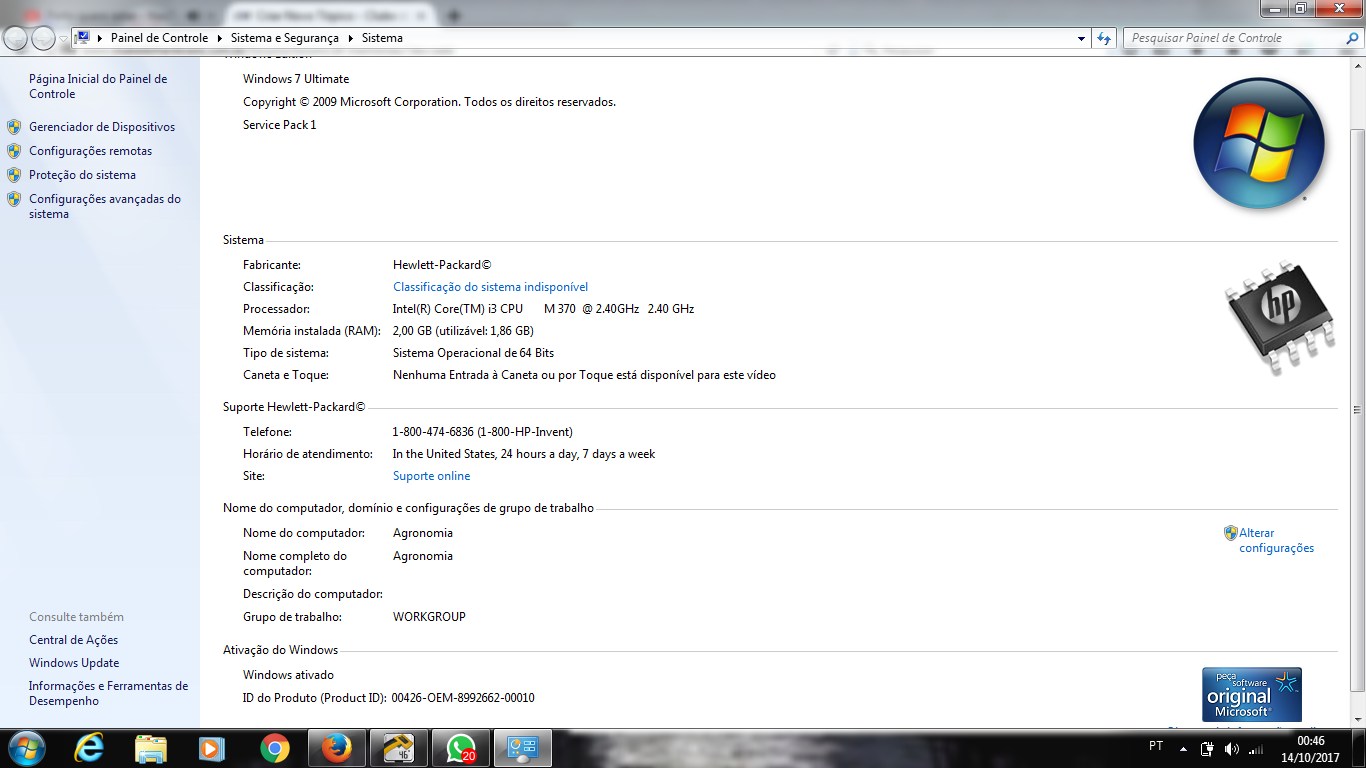Screen dimensions: 1366x768
Task: Click the phone number 1-800-474-6836
Action: point(433,432)
